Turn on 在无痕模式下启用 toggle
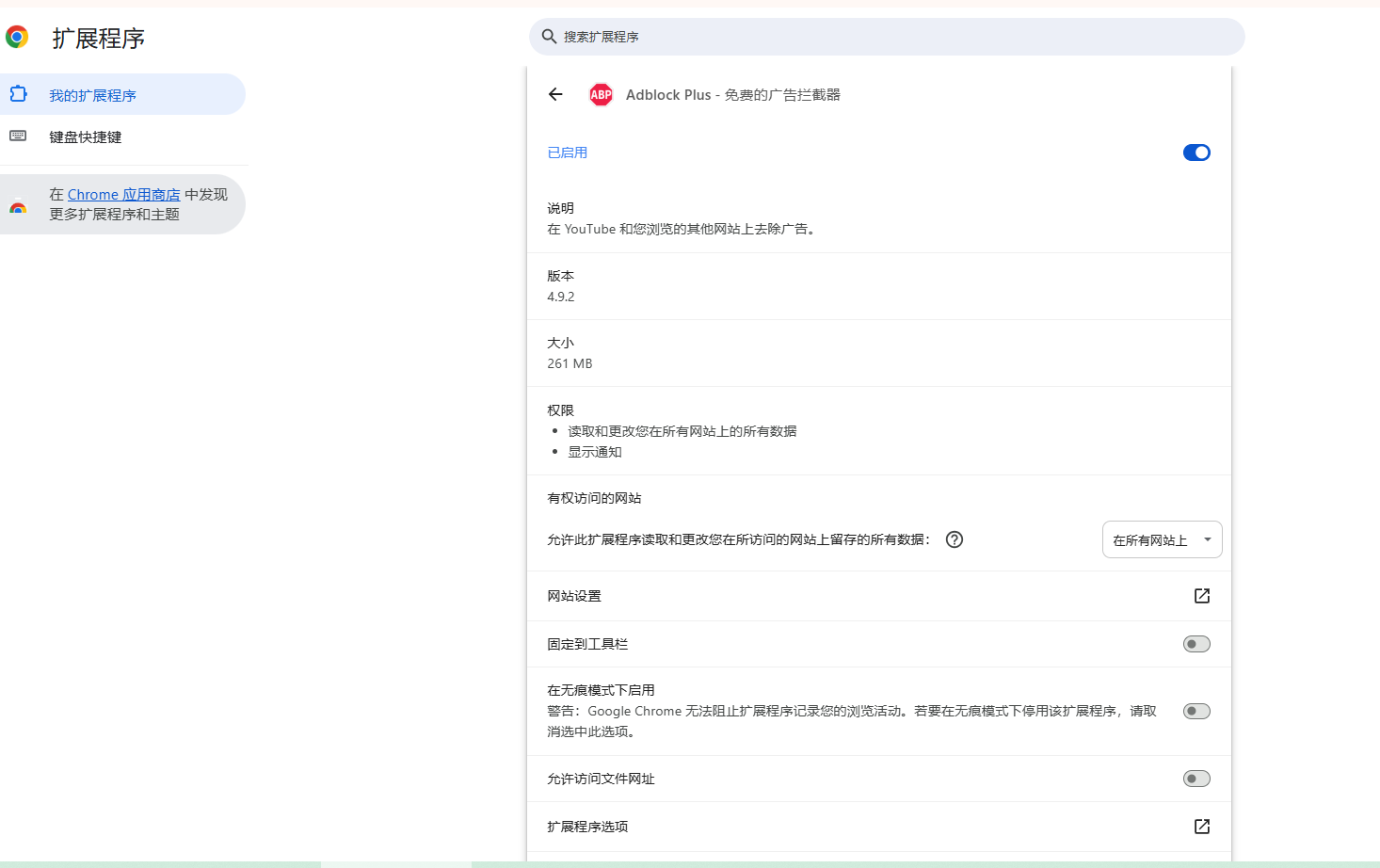 pyautogui.click(x=1196, y=711)
